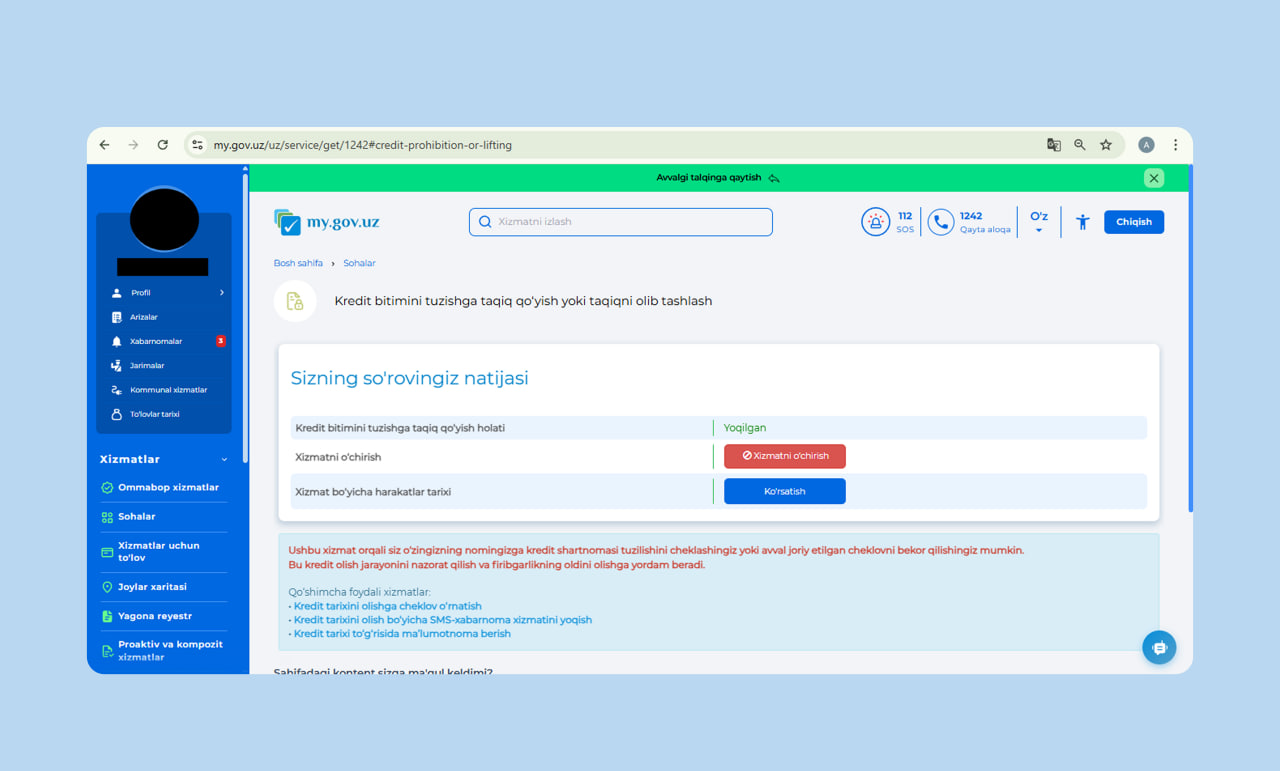Open Xabarnomalar notifications in sidebar

[156, 341]
